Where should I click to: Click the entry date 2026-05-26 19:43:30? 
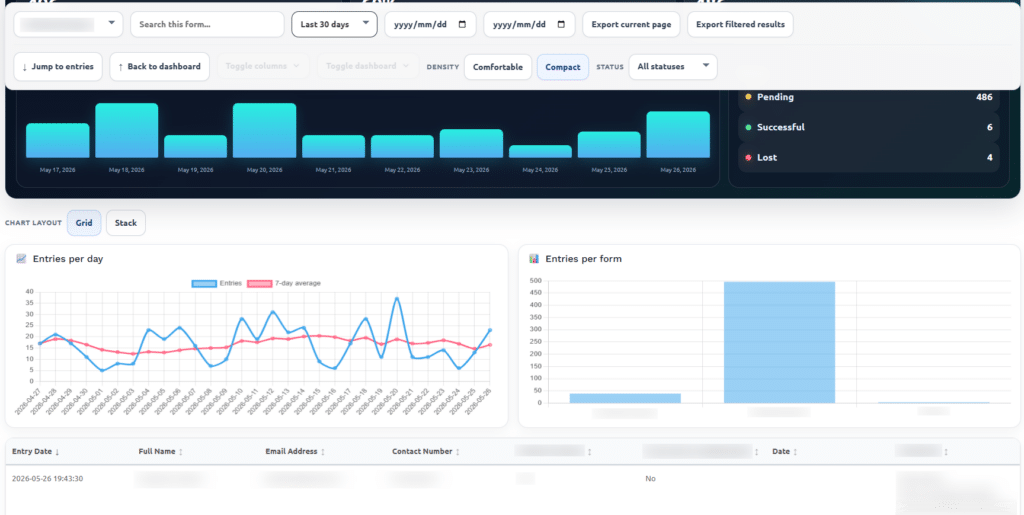click(48, 478)
